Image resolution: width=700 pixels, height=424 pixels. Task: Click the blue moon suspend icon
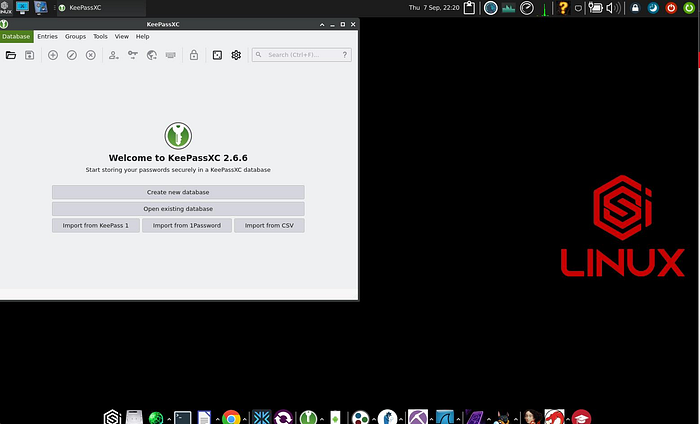click(x=653, y=8)
